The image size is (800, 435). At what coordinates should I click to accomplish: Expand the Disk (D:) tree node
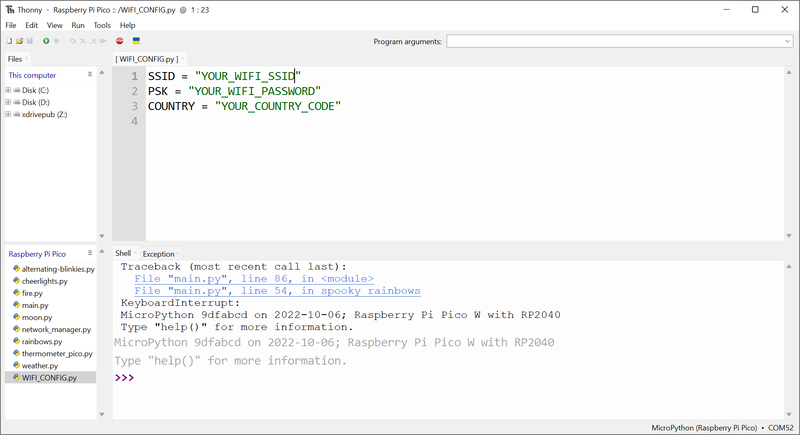[x=8, y=102]
